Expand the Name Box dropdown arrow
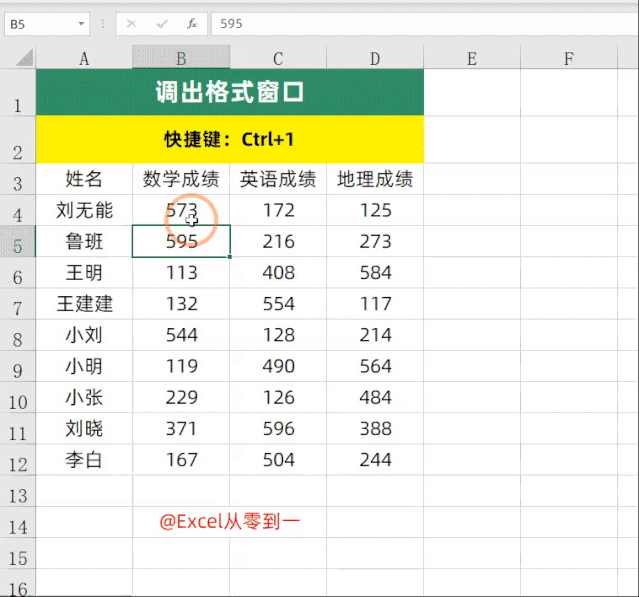The height and width of the screenshot is (597, 639). 82,24
